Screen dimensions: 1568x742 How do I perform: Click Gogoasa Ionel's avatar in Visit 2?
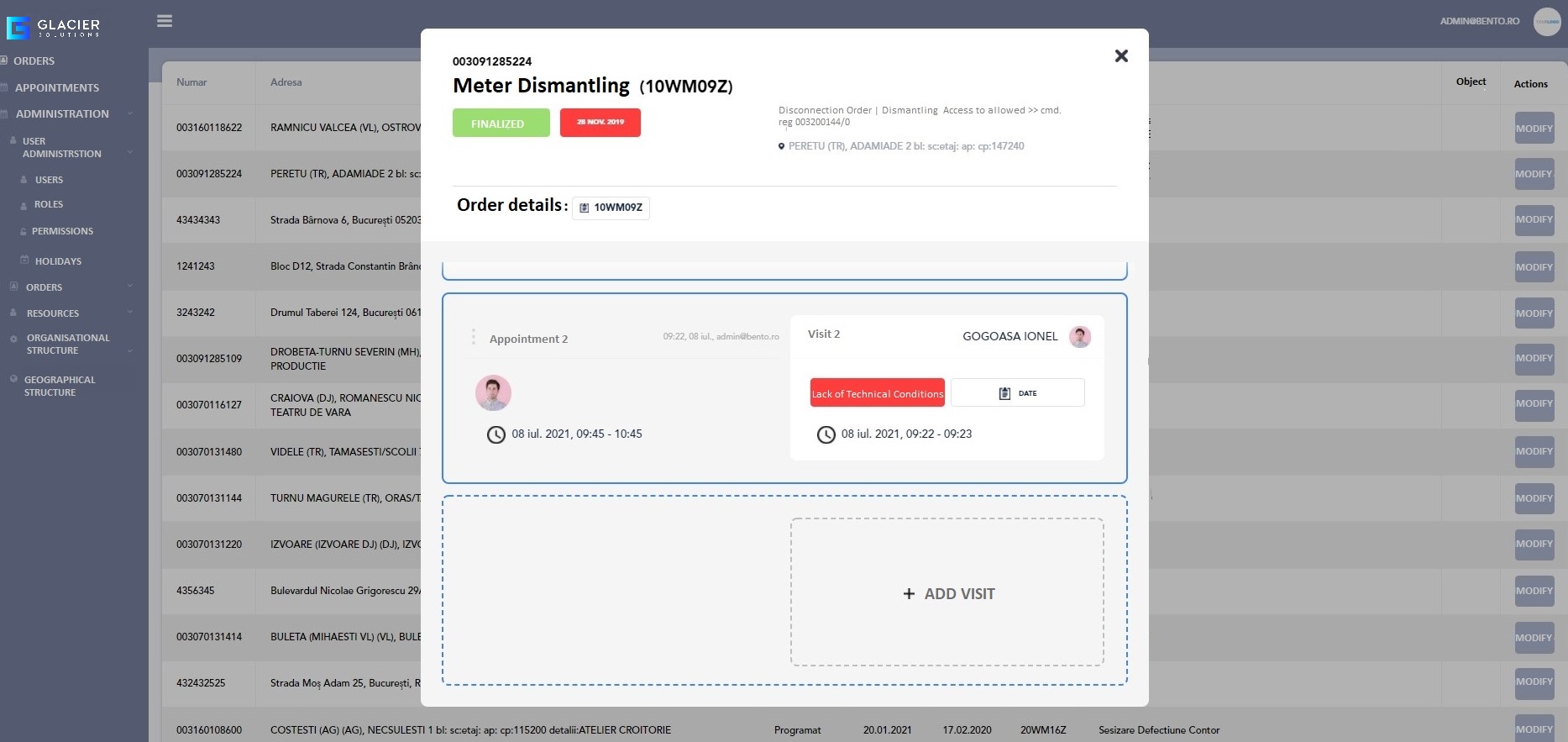click(1079, 337)
